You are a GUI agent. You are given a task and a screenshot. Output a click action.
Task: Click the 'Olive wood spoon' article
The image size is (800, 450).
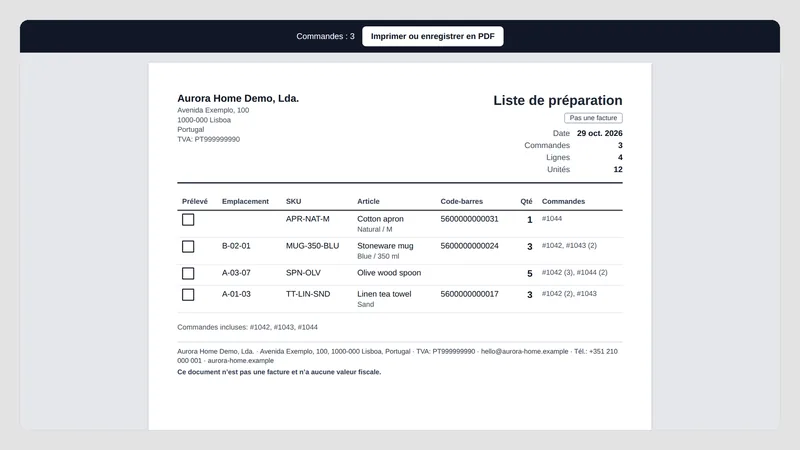click(x=389, y=273)
